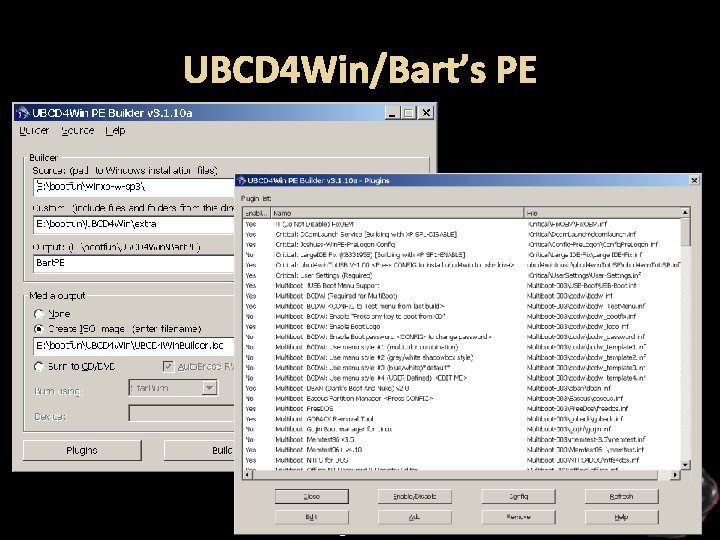Click the Plugins dialog title bar icon
Screen dimensions: 720x540
(x=241, y=180)
